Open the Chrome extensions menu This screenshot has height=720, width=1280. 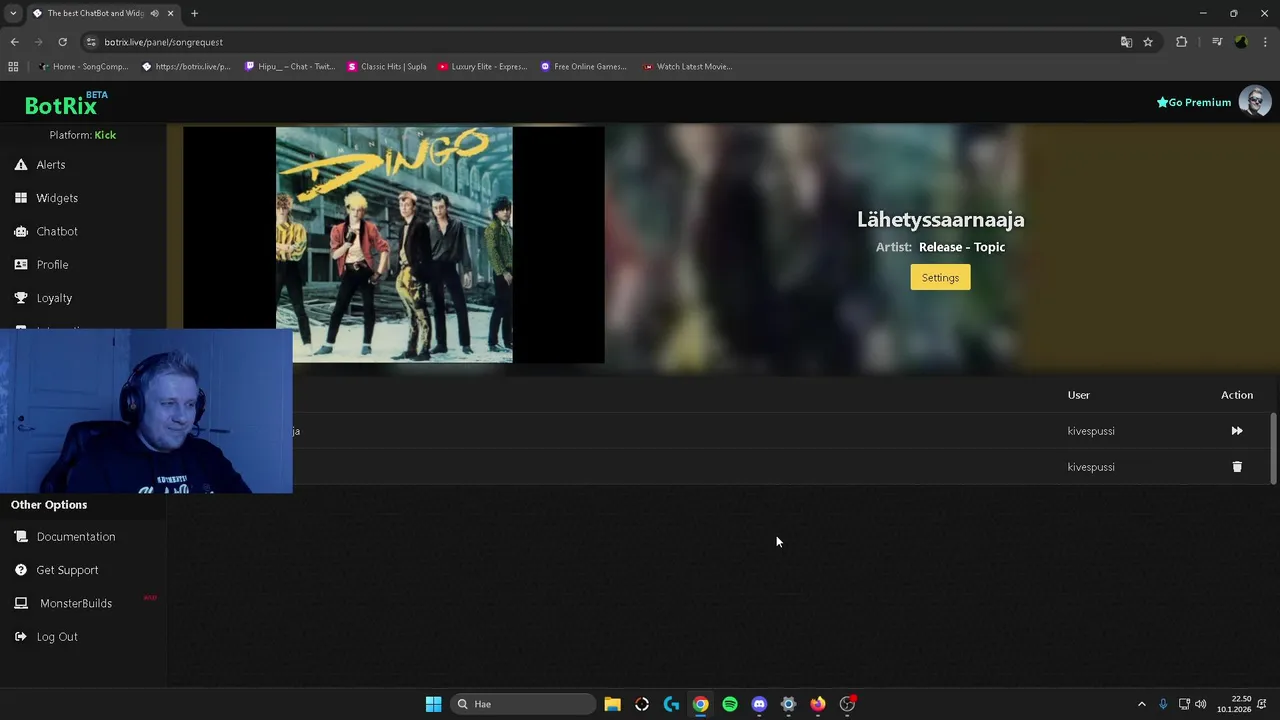1181,42
